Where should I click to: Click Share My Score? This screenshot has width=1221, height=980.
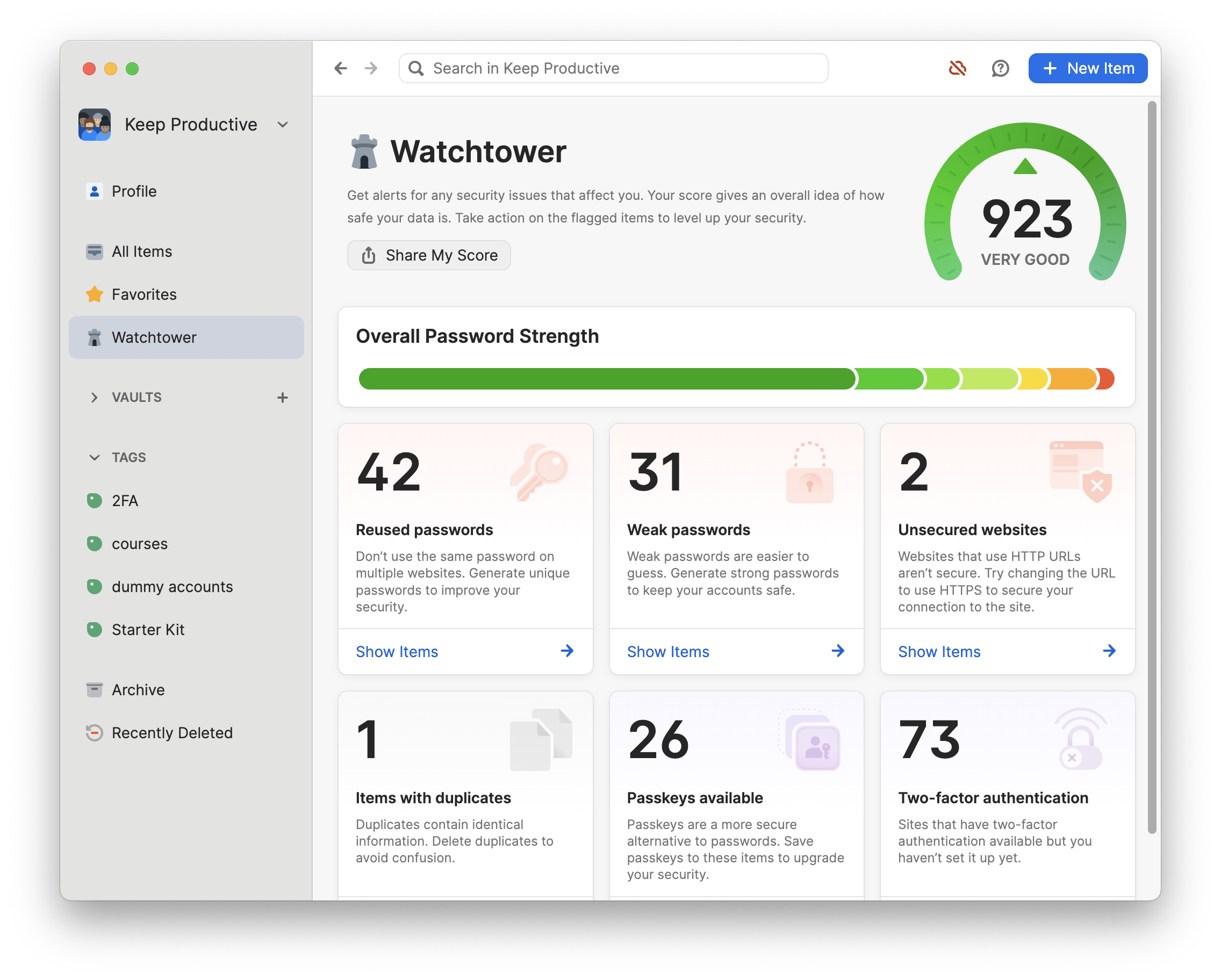429,255
